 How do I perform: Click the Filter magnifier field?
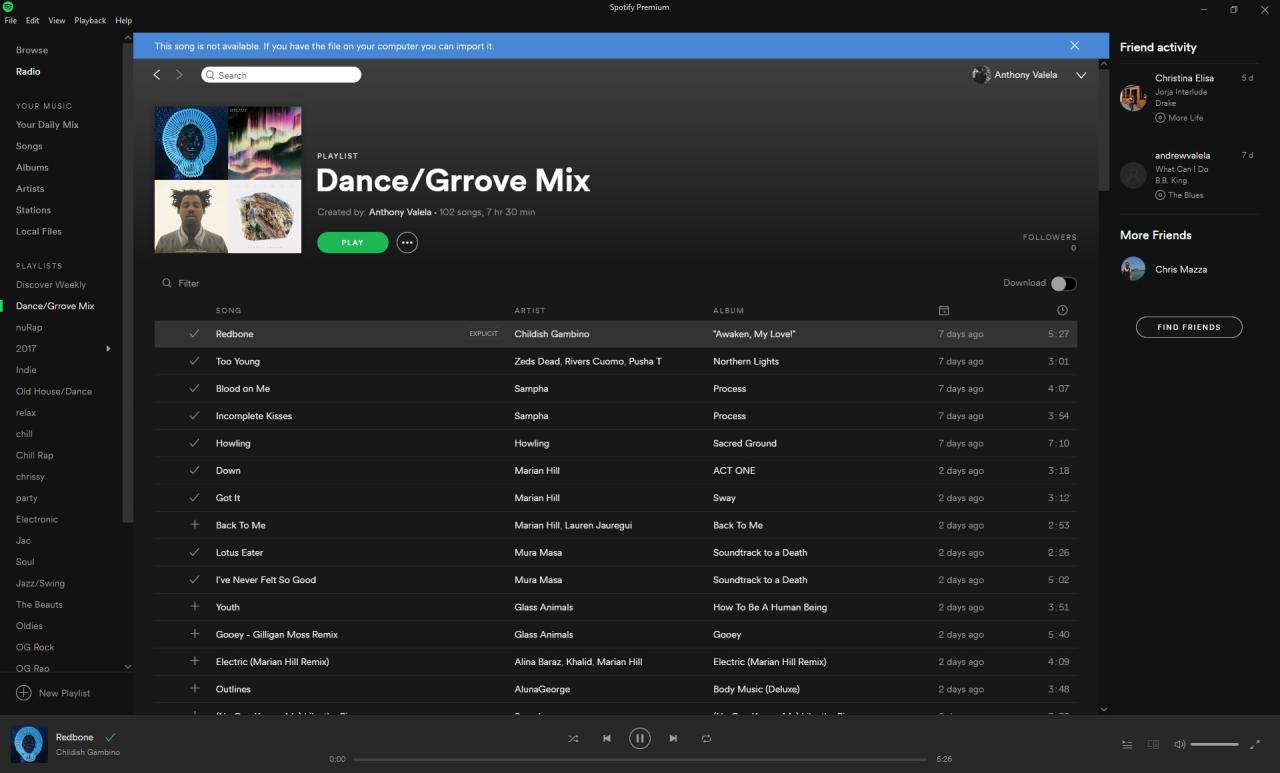pyautogui.click(x=181, y=284)
